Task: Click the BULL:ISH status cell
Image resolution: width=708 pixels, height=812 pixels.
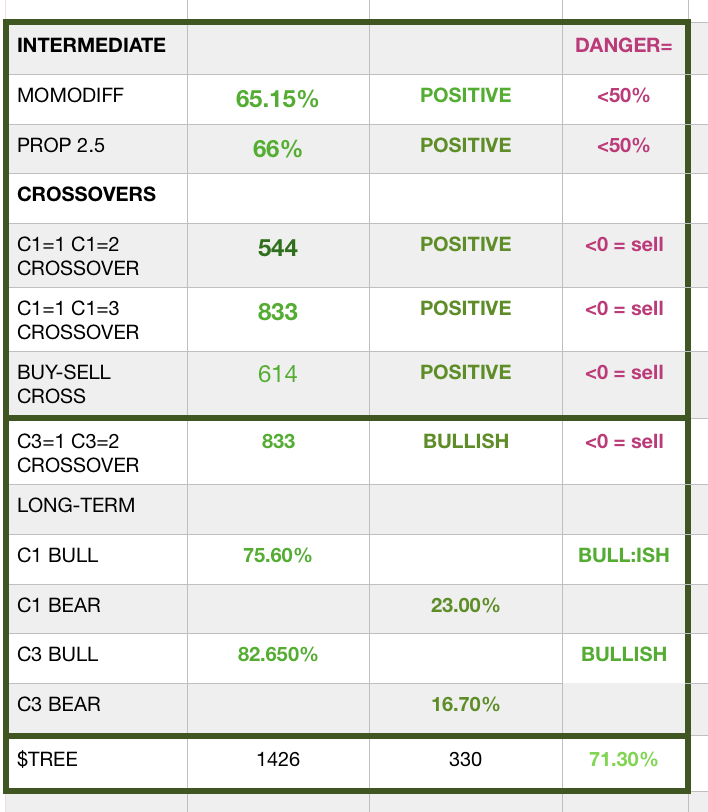Action: (x=623, y=556)
